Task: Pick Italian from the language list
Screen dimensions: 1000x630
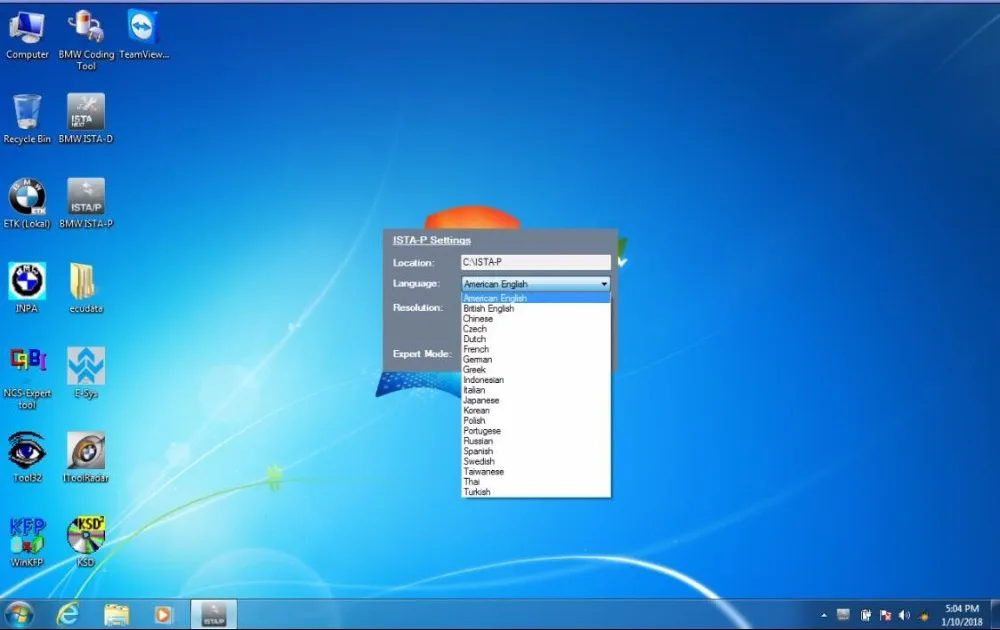Action: [536, 390]
